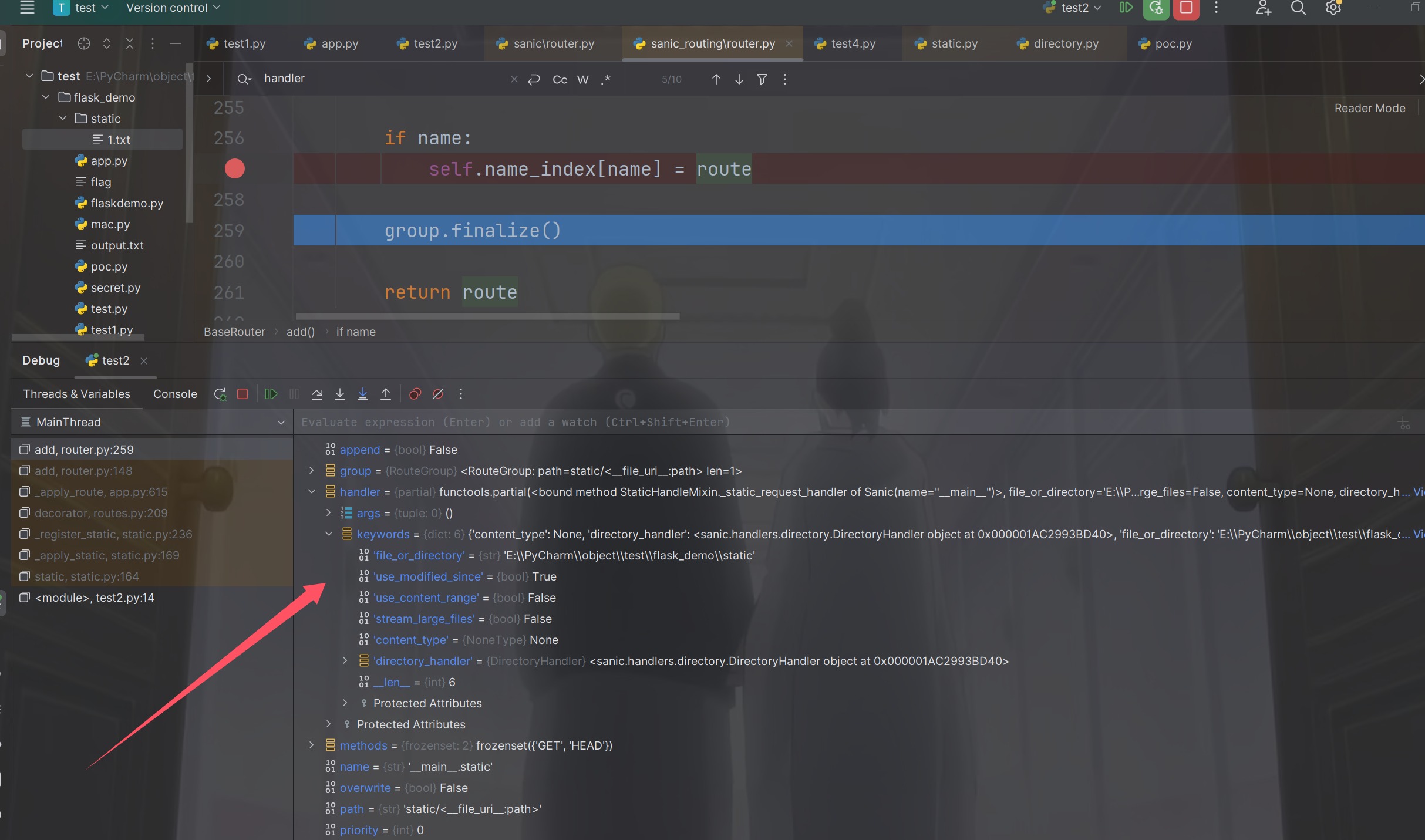Open the MainThread dropdown
This screenshot has height=840, width=1425.
point(281,422)
